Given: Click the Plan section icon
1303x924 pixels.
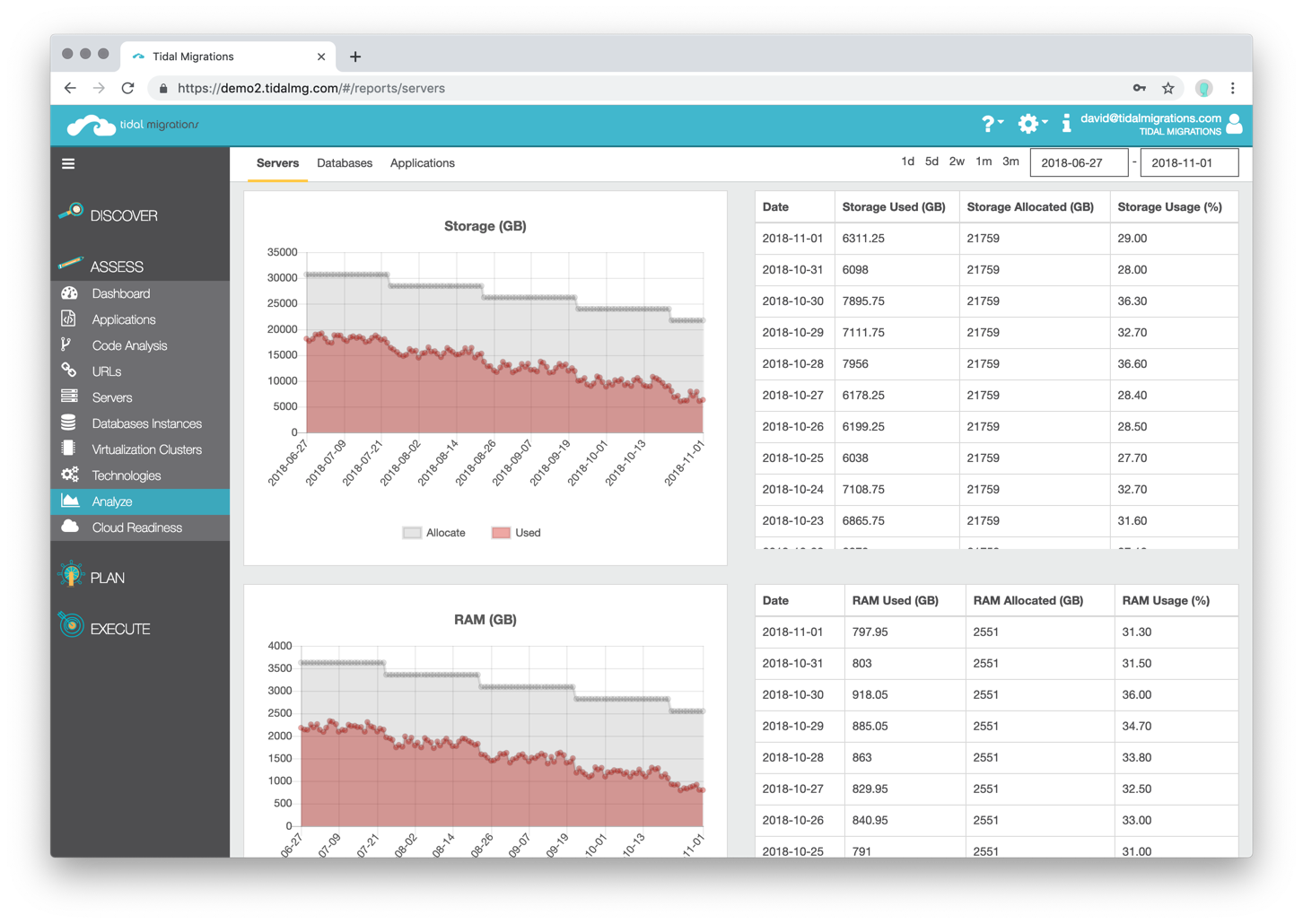Looking at the screenshot, I should (71, 575).
